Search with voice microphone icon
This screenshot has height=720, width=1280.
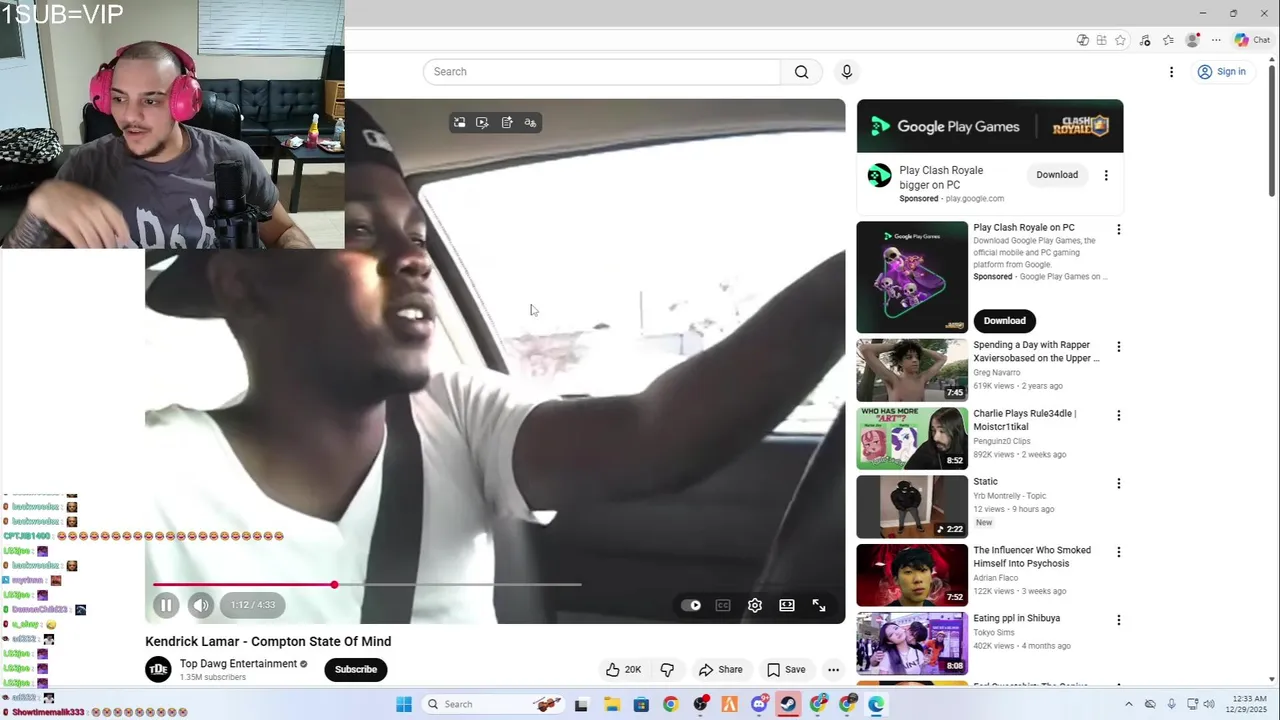847,72
